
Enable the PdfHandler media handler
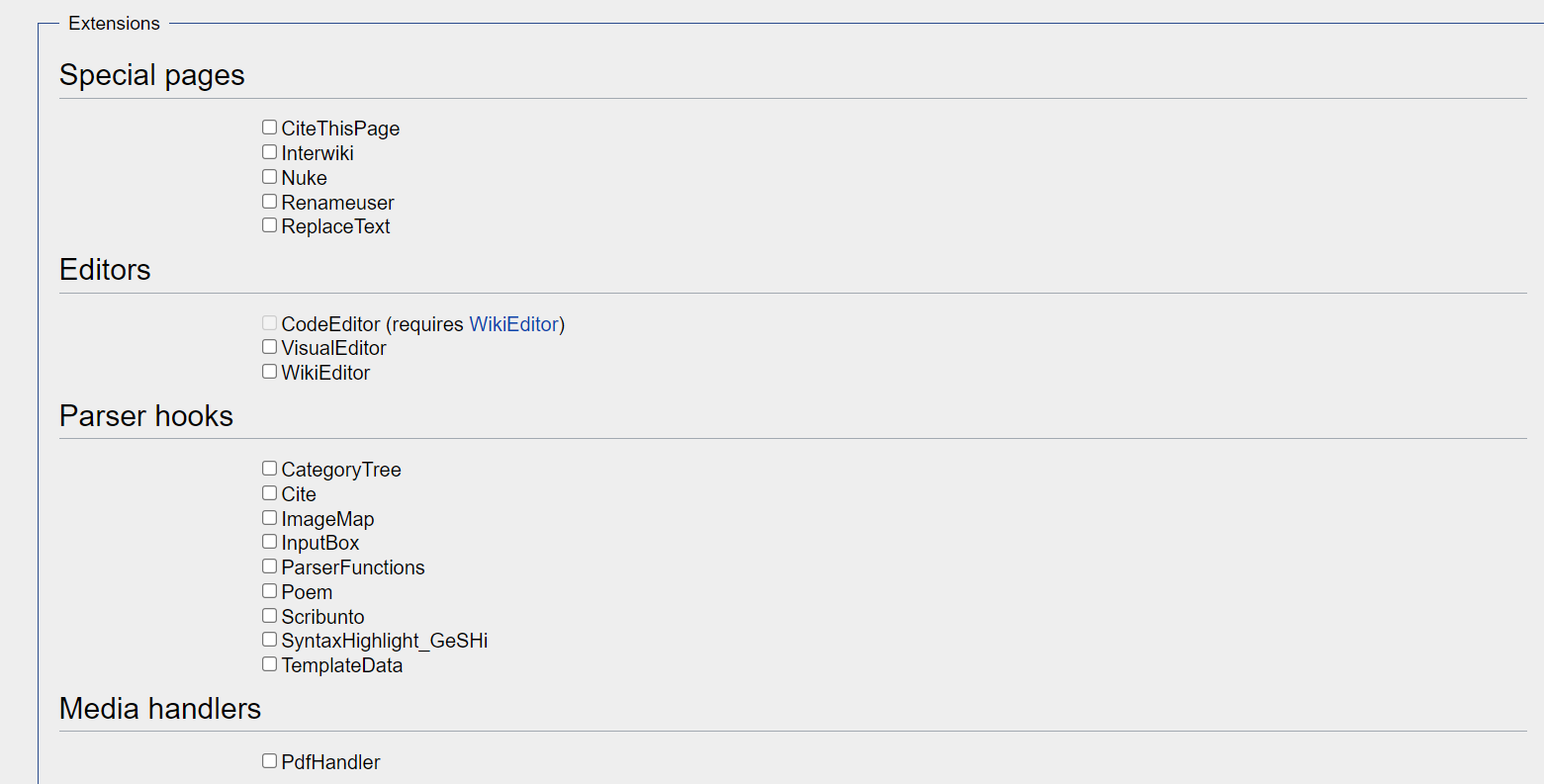(x=269, y=761)
